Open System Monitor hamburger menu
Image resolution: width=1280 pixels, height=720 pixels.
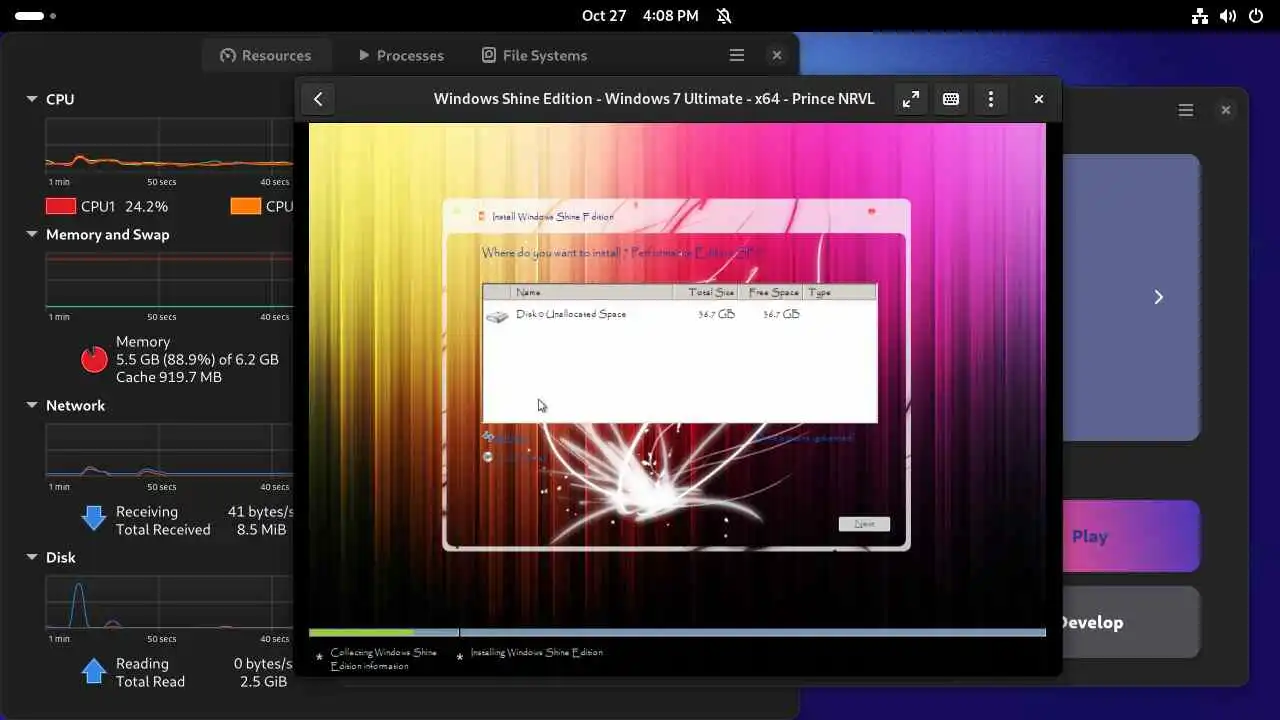[x=737, y=55]
